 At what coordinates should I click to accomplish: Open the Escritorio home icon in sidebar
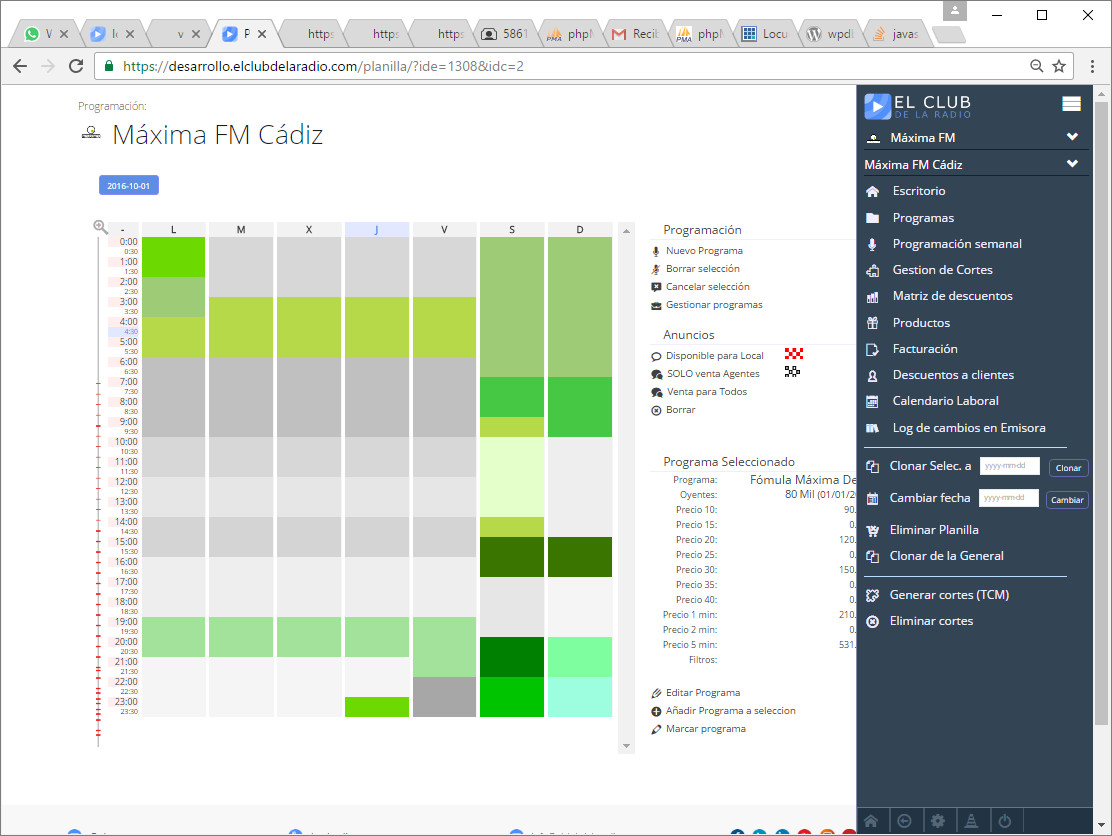(x=872, y=191)
